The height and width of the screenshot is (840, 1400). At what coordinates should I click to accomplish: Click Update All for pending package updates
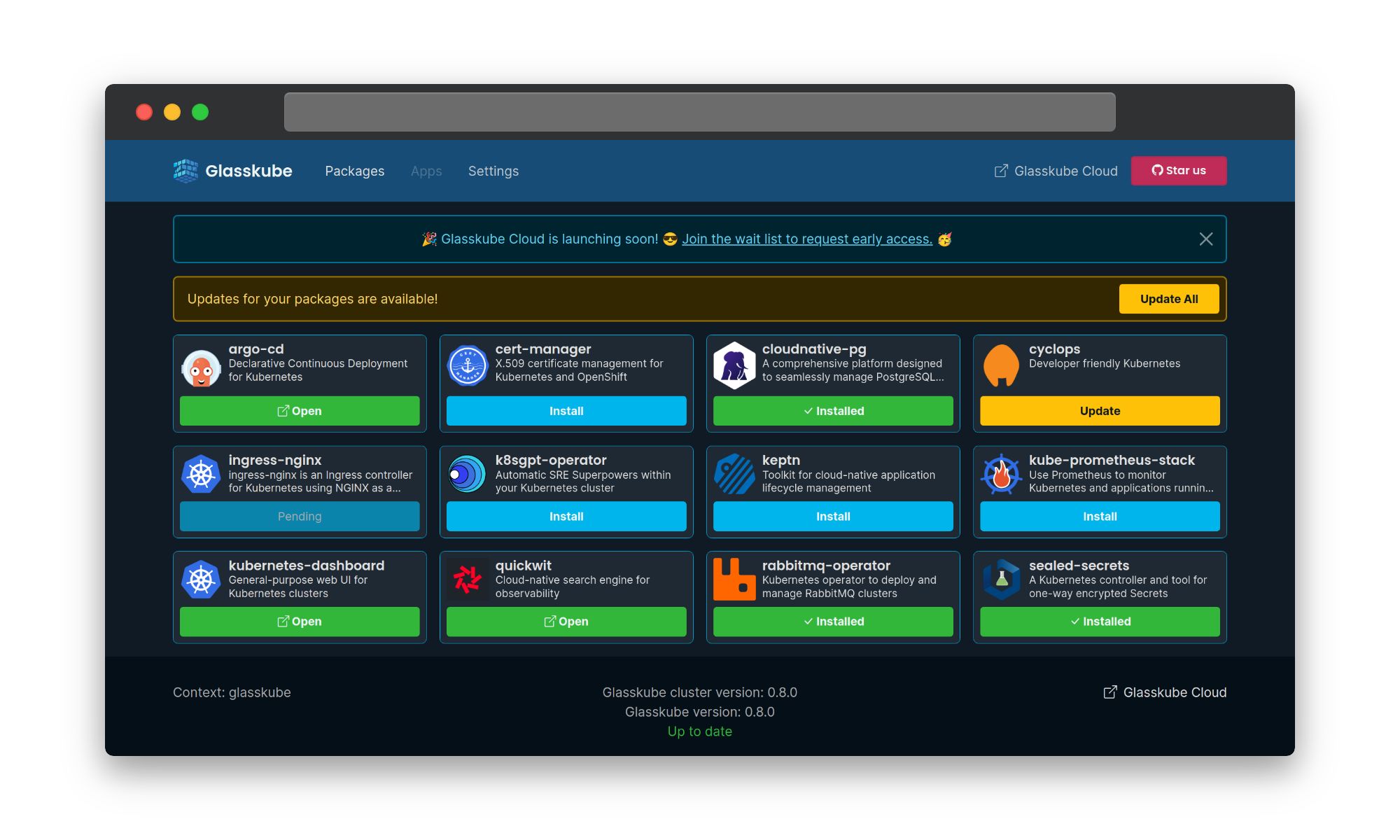[x=1168, y=299]
